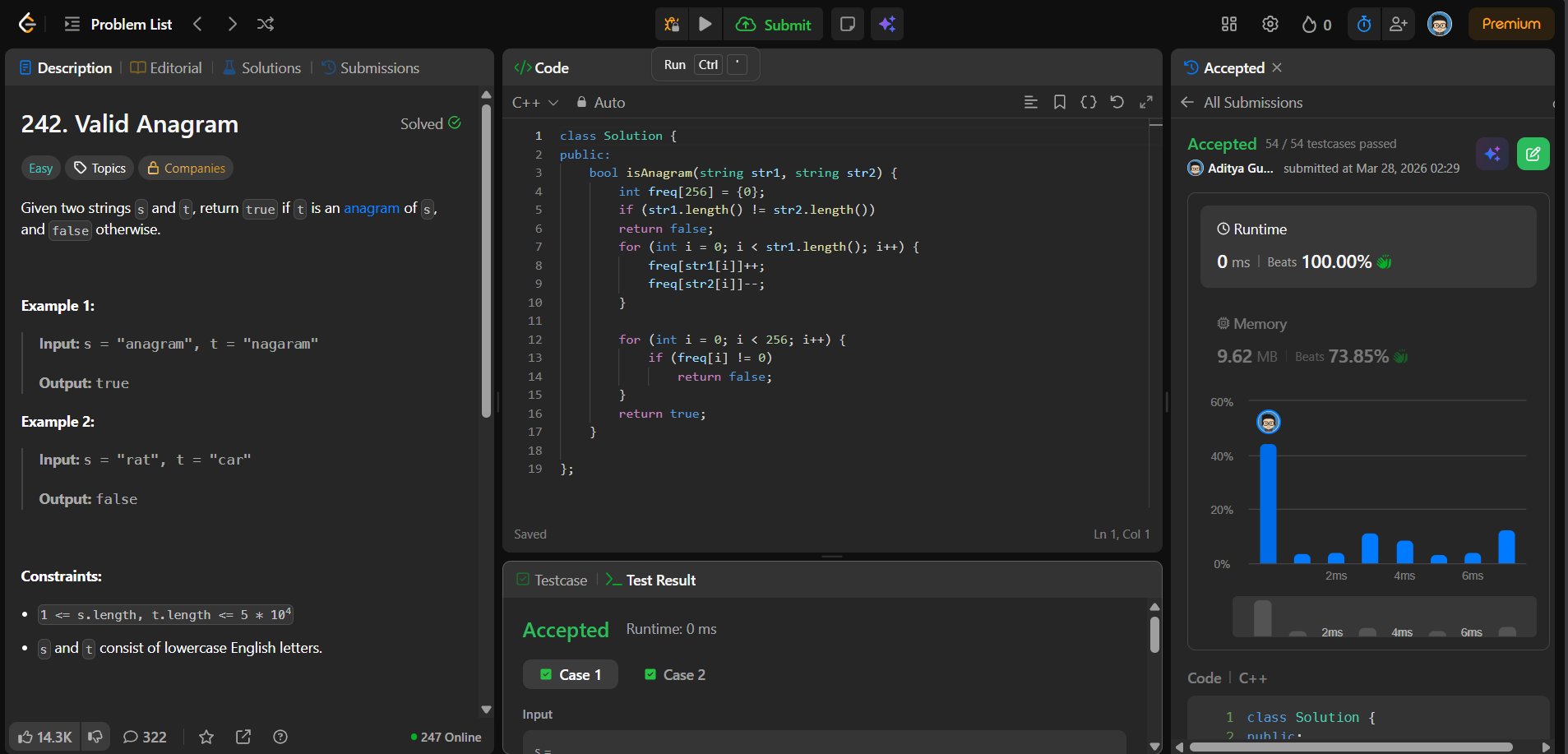
Task: Click the runtime distribution range slider
Action: click(x=1384, y=618)
